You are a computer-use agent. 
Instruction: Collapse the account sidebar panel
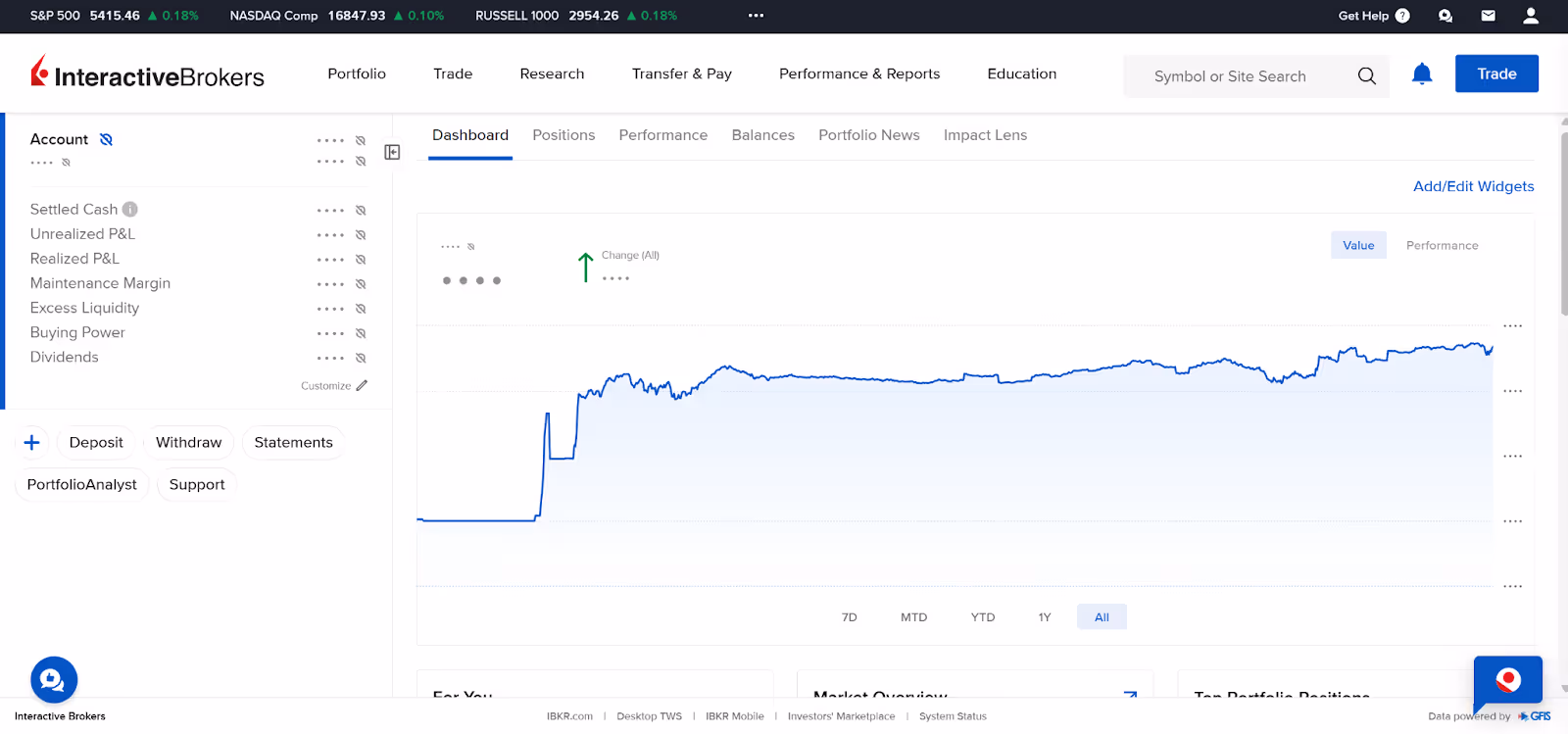(x=392, y=152)
